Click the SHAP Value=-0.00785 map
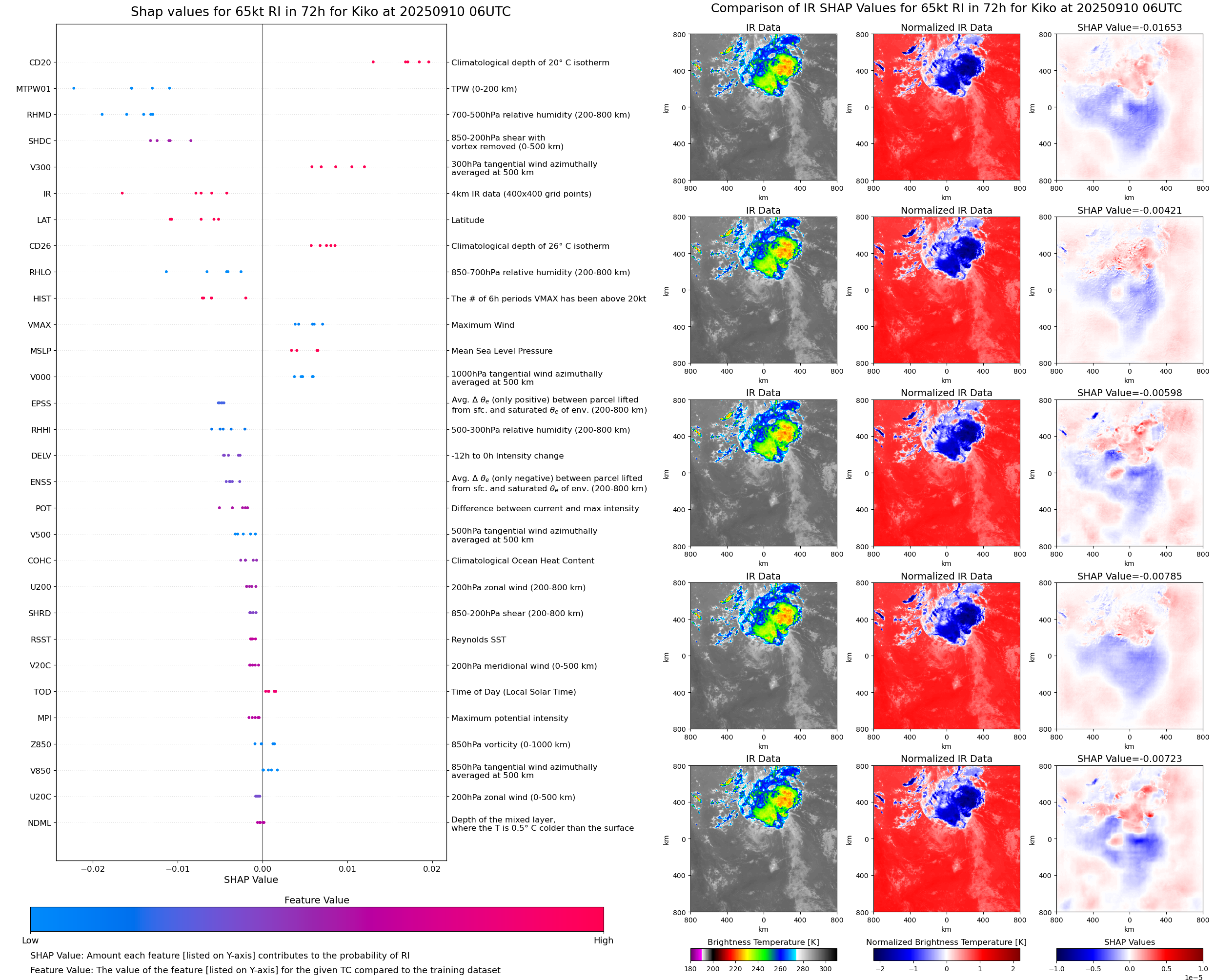 click(x=1129, y=656)
